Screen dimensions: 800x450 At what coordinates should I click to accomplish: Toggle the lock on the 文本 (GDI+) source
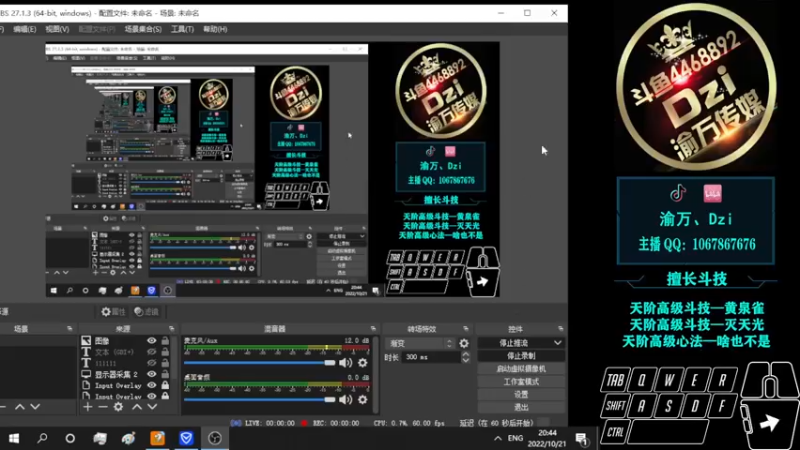[165, 352]
